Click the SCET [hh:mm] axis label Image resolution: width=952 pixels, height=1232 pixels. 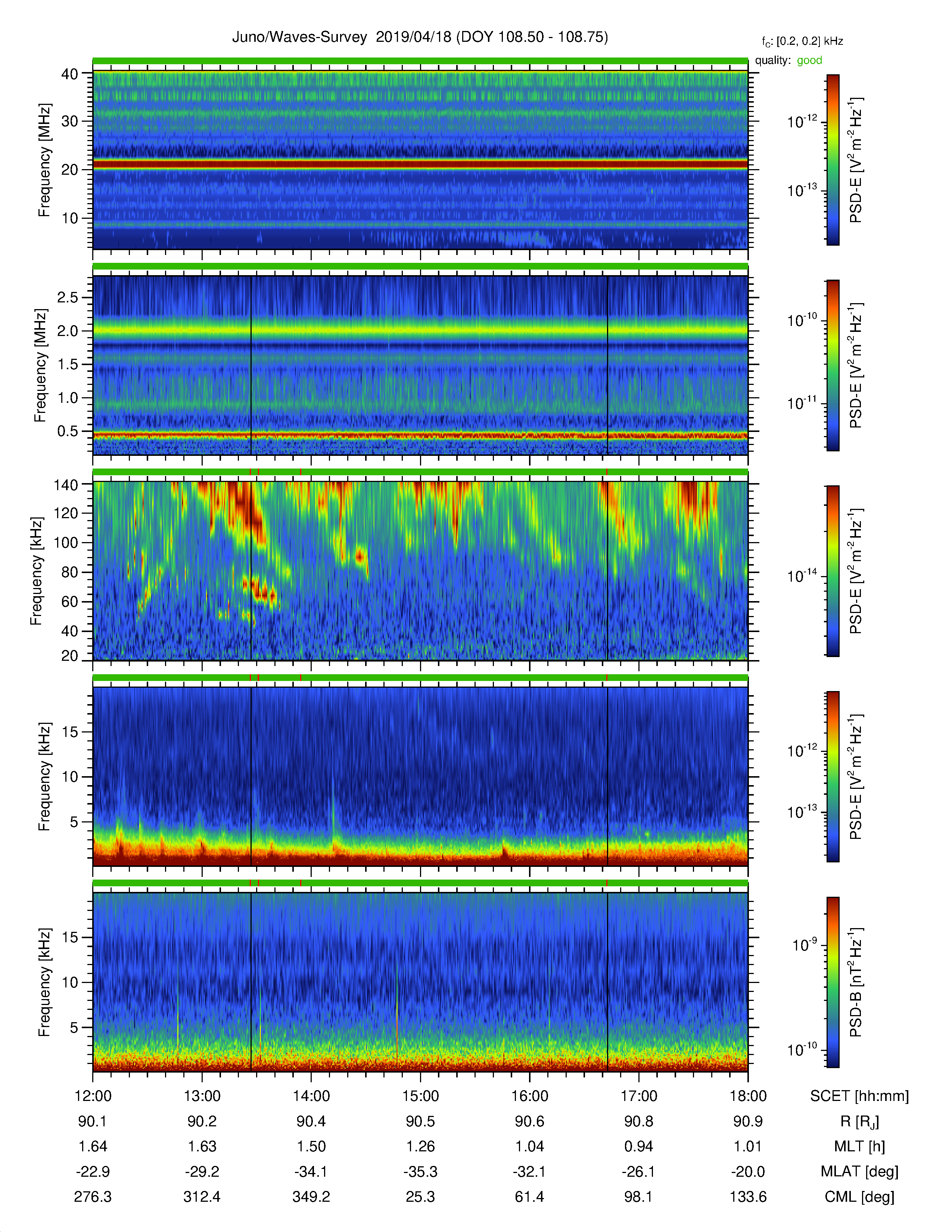tap(859, 1096)
